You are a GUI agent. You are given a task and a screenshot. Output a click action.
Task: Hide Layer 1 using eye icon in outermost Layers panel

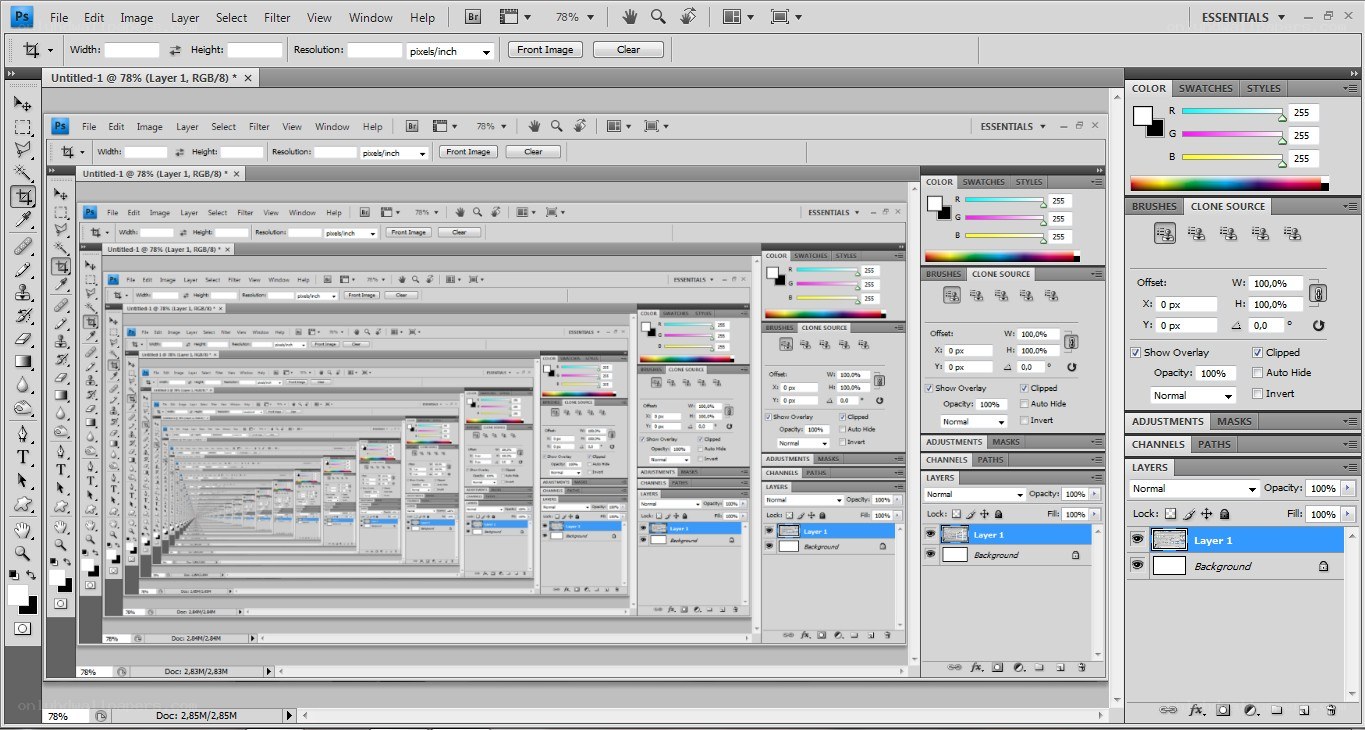(1137, 540)
